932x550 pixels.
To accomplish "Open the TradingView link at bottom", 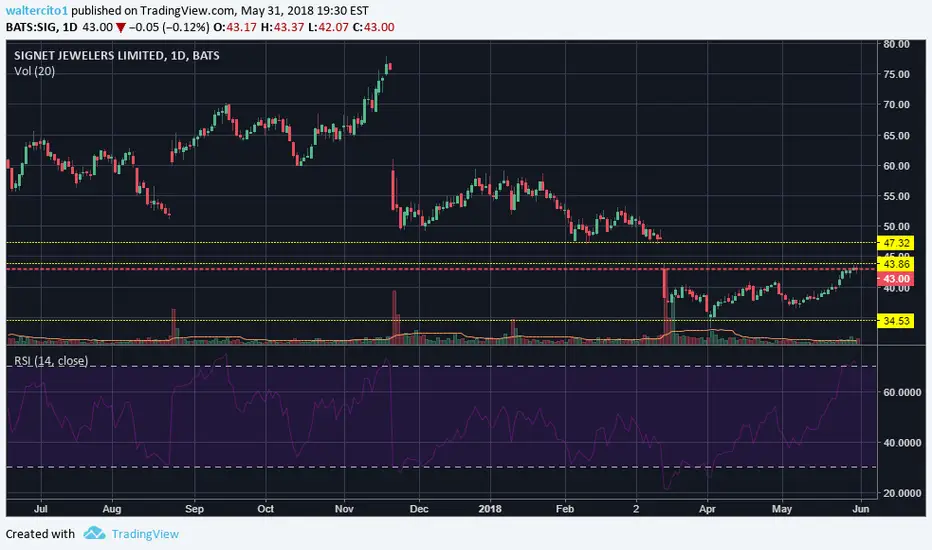I will coord(145,534).
